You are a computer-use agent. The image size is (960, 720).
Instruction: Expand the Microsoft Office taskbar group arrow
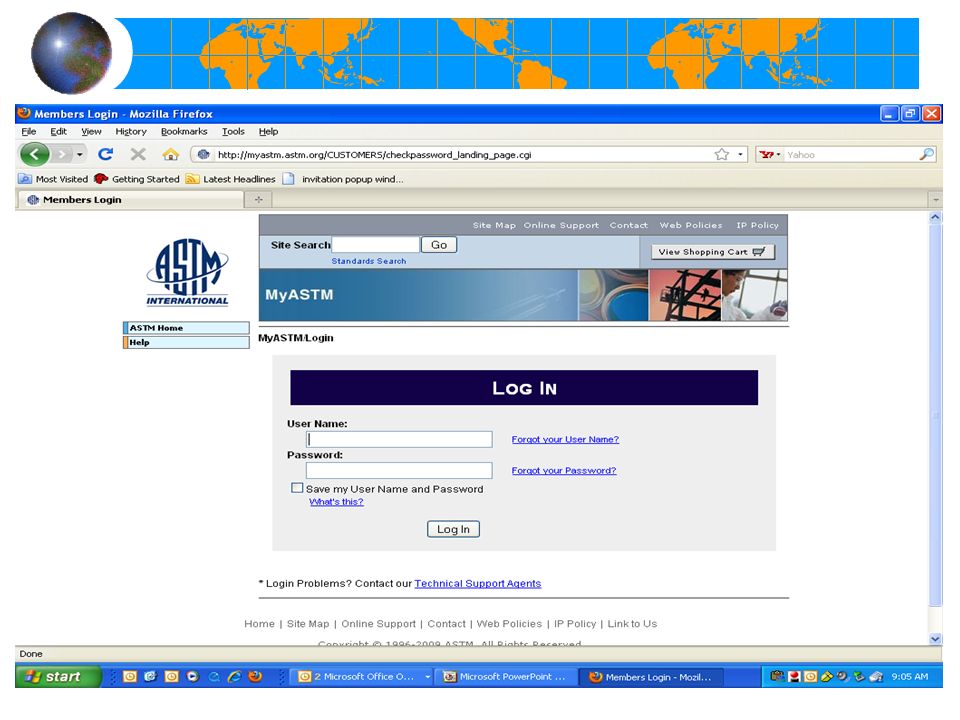[x=427, y=677]
